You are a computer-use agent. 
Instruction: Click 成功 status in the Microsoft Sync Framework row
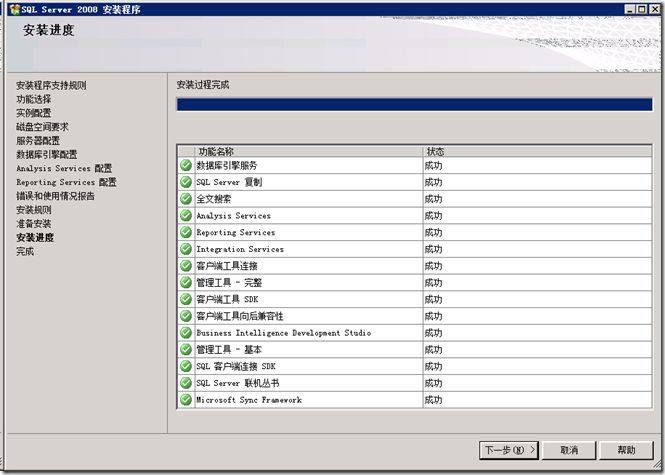point(433,400)
